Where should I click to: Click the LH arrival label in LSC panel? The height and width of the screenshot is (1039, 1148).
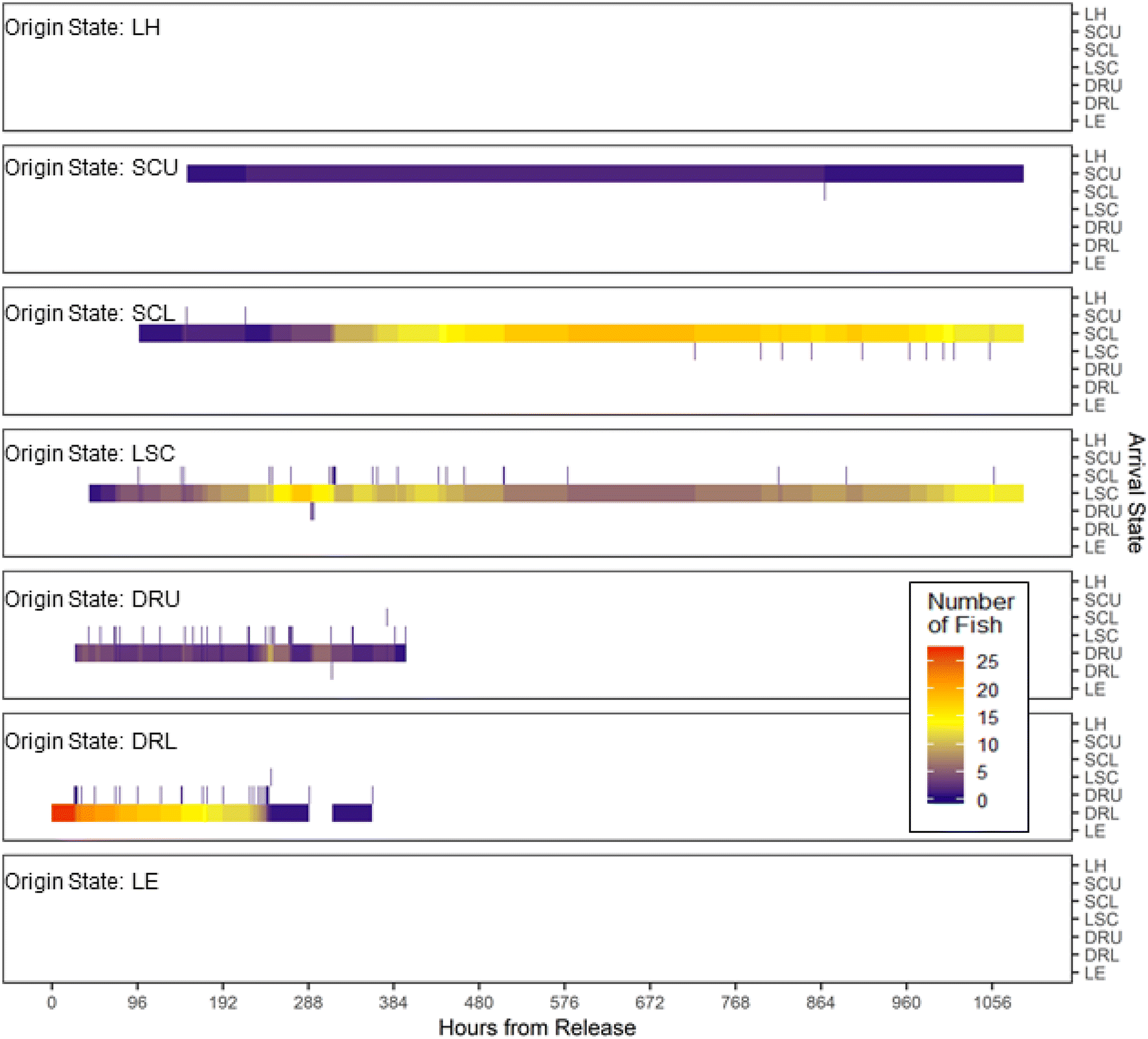coord(1095,441)
